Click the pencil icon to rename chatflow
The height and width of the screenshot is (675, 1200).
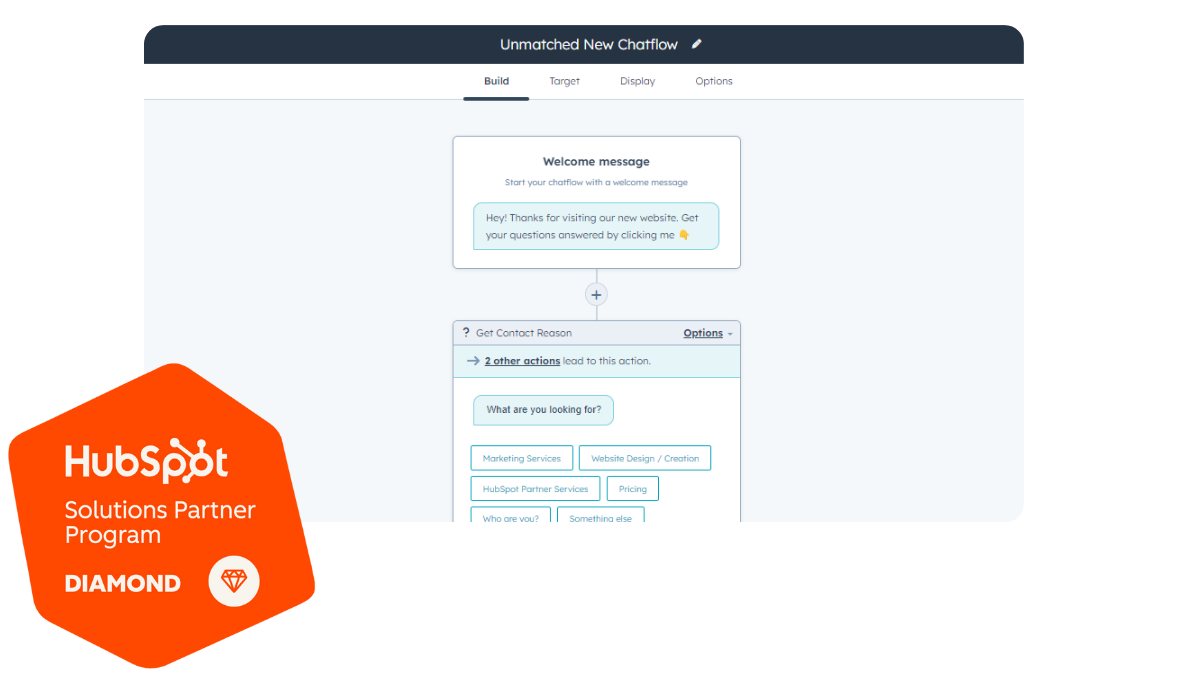697,44
